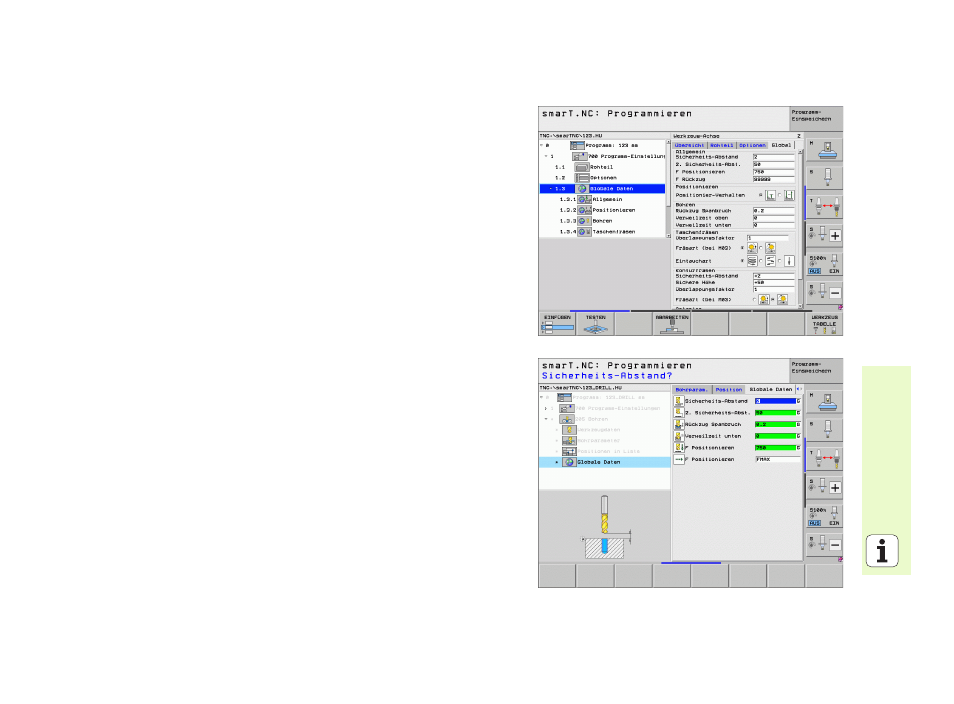954x704 pixels.
Task: Click the FMAX field in lower screen
Action: click(x=778, y=459)
